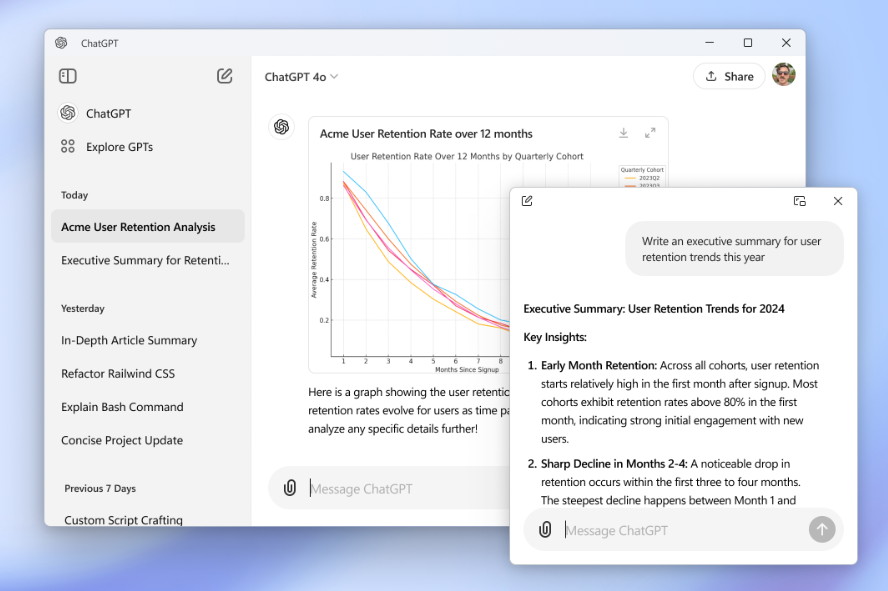Open Explore GPTs
The height and width of the screenshot is (591, 888).
click(x=119, y=147)
